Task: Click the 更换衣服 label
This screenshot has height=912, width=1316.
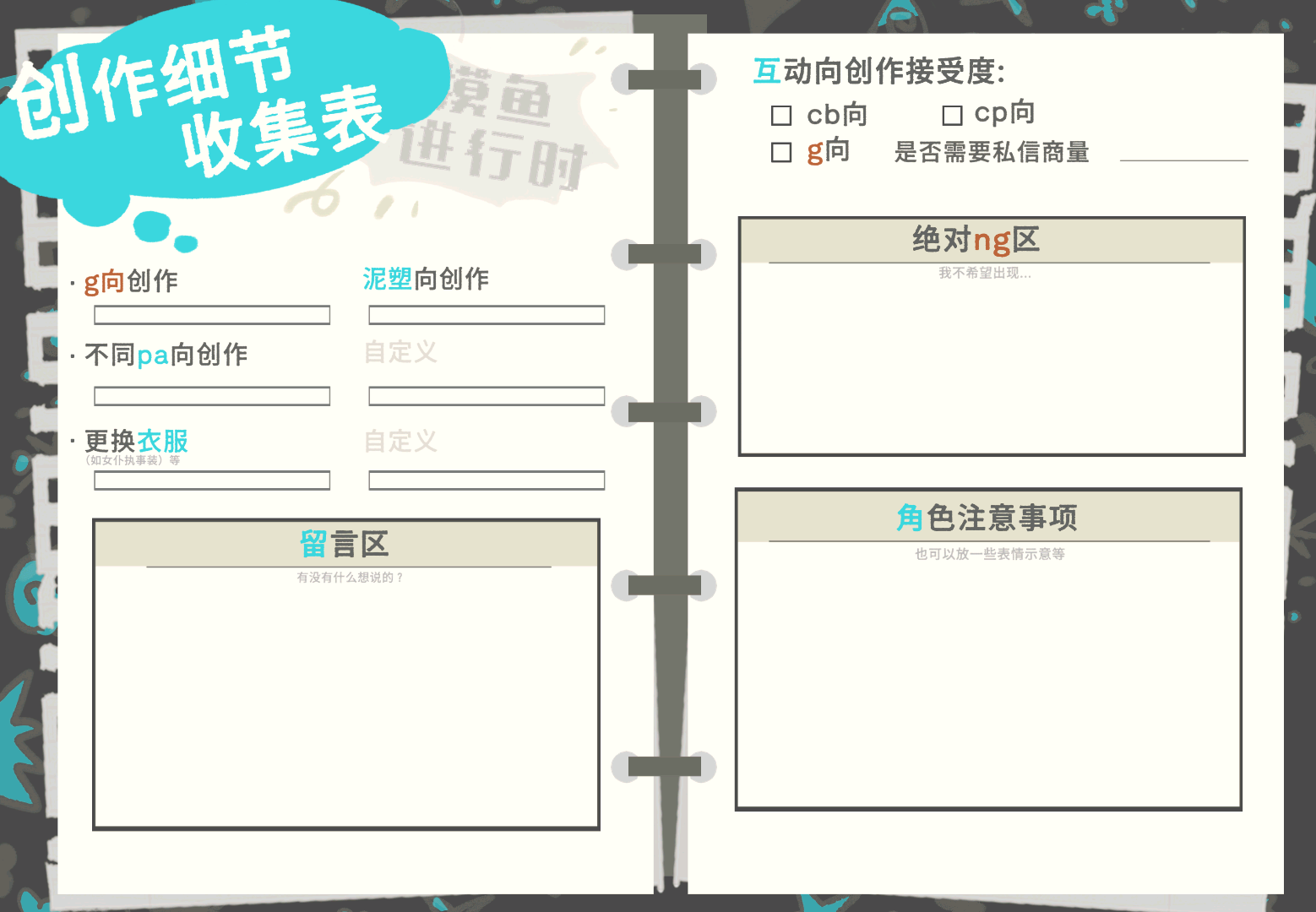Action: pos(136,441)
